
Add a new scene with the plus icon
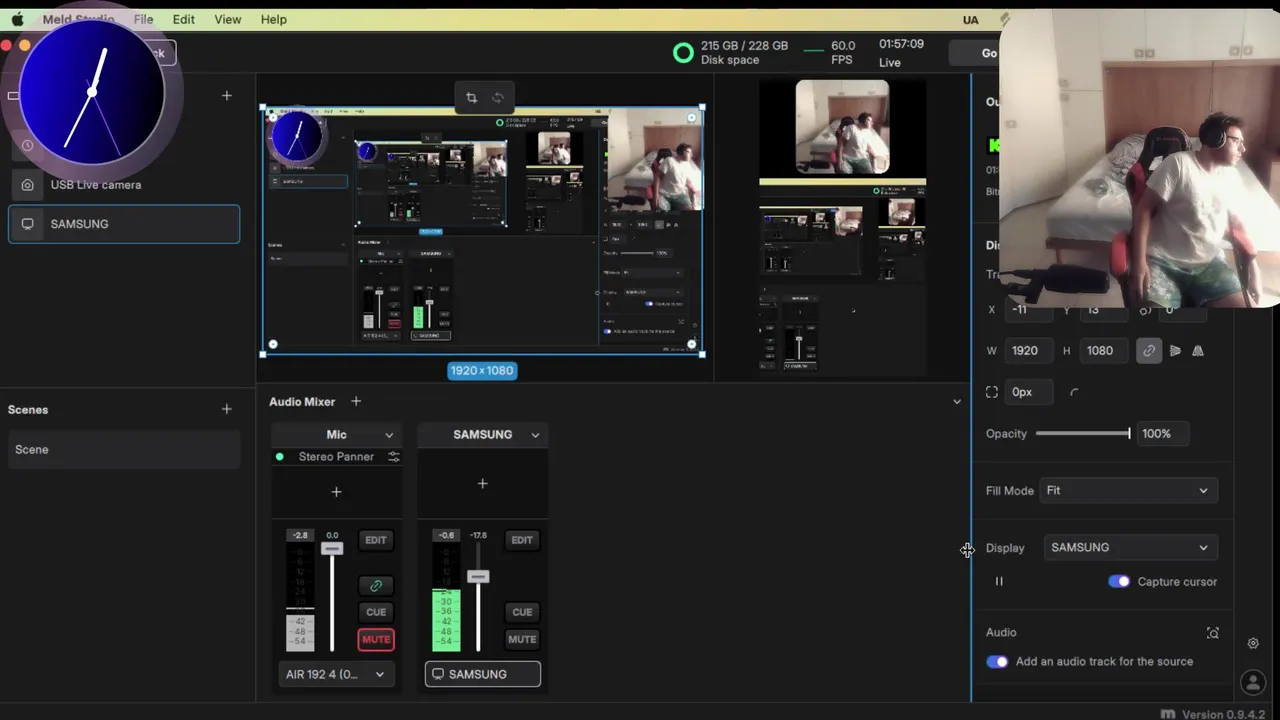coord(227,409)
